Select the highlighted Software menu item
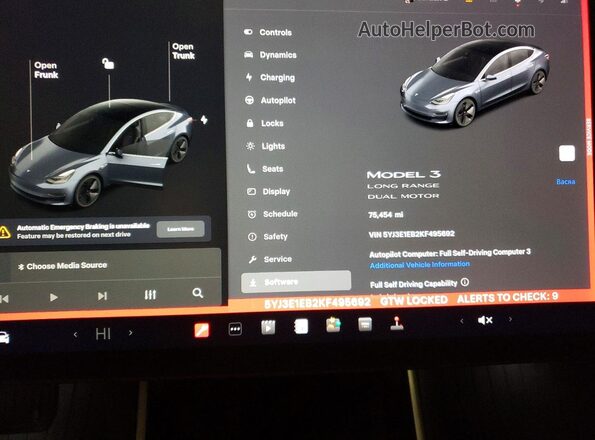 point(296,282)
